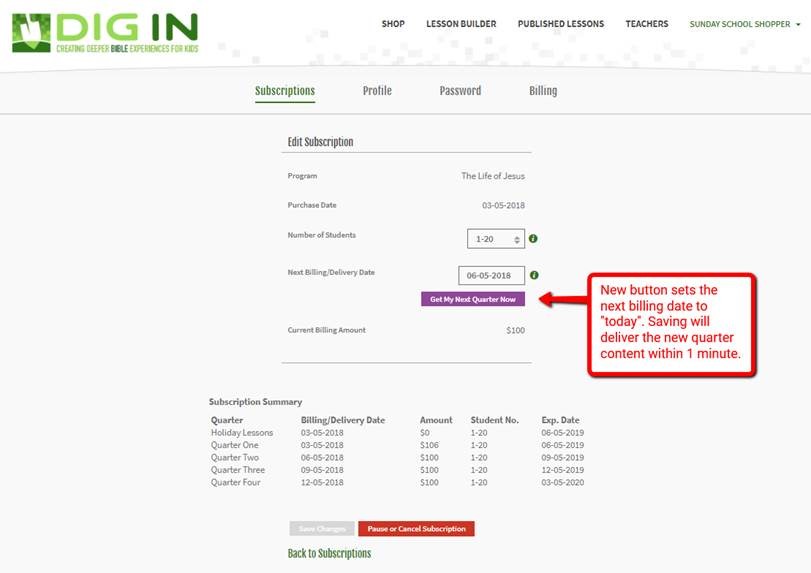Open the Shop menu item
Screen dimensions: 811x573
click(393, 24)
